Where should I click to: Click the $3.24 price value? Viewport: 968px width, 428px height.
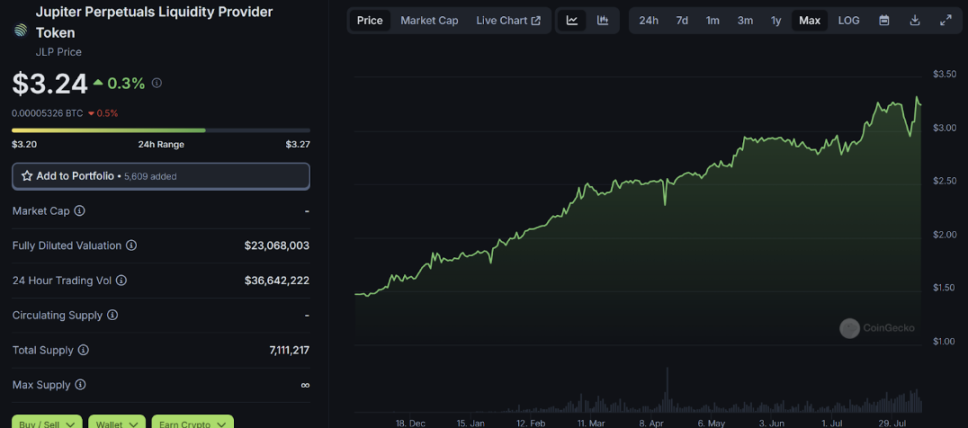click(49, 83)
